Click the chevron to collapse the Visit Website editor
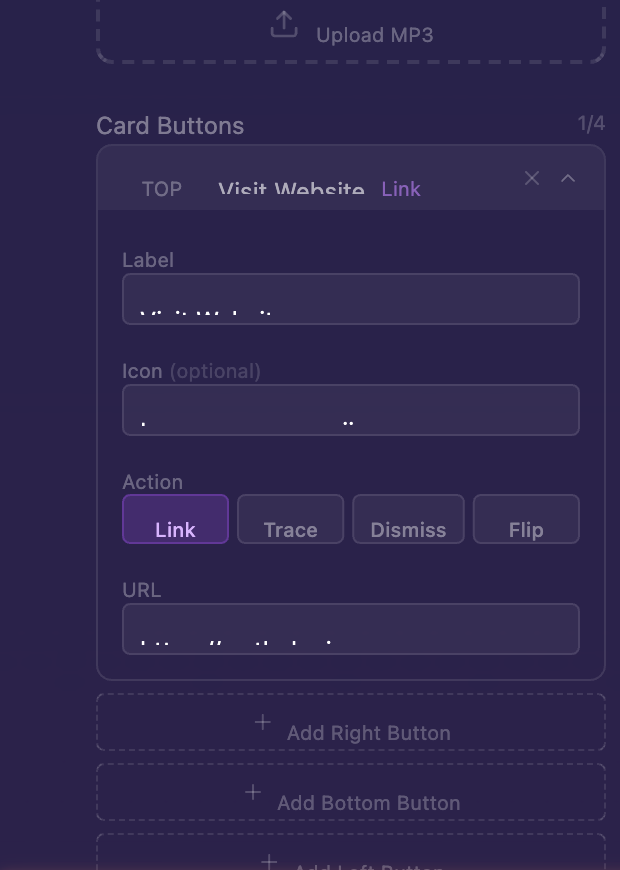The height and width of the screenshot is (870, 620). tap(568, 178)
